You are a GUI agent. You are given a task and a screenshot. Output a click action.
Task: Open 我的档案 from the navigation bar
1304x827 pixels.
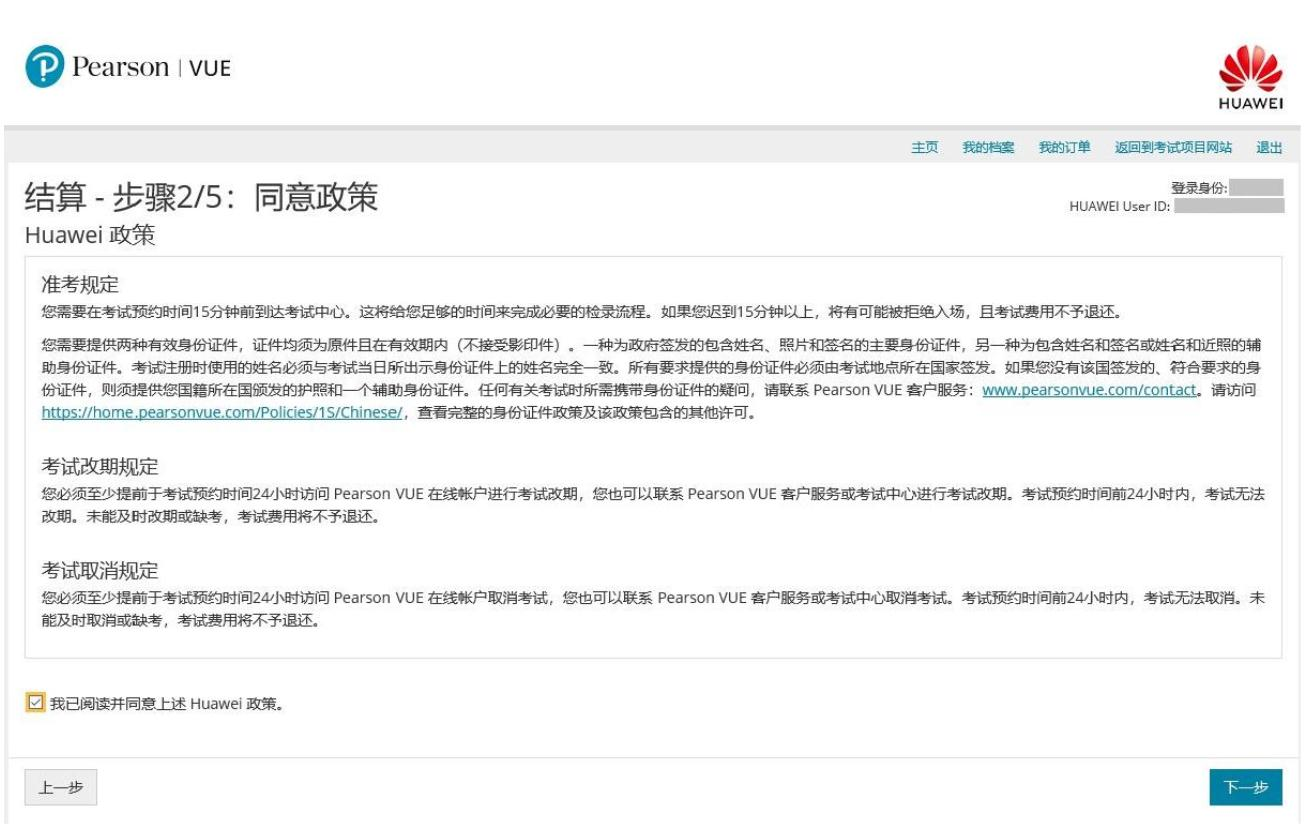(x=988, y=147)
